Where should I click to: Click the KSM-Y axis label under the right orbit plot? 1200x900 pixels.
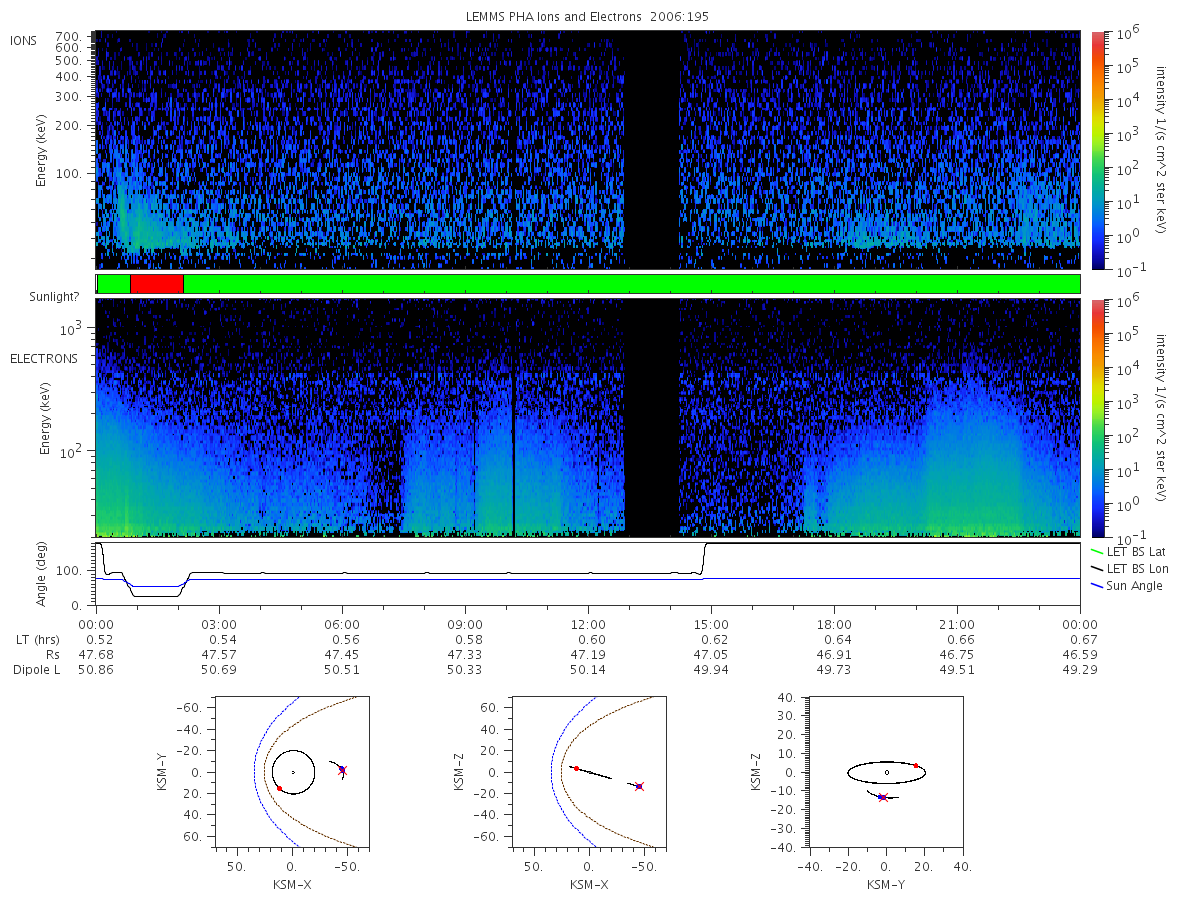pos(886,885)
